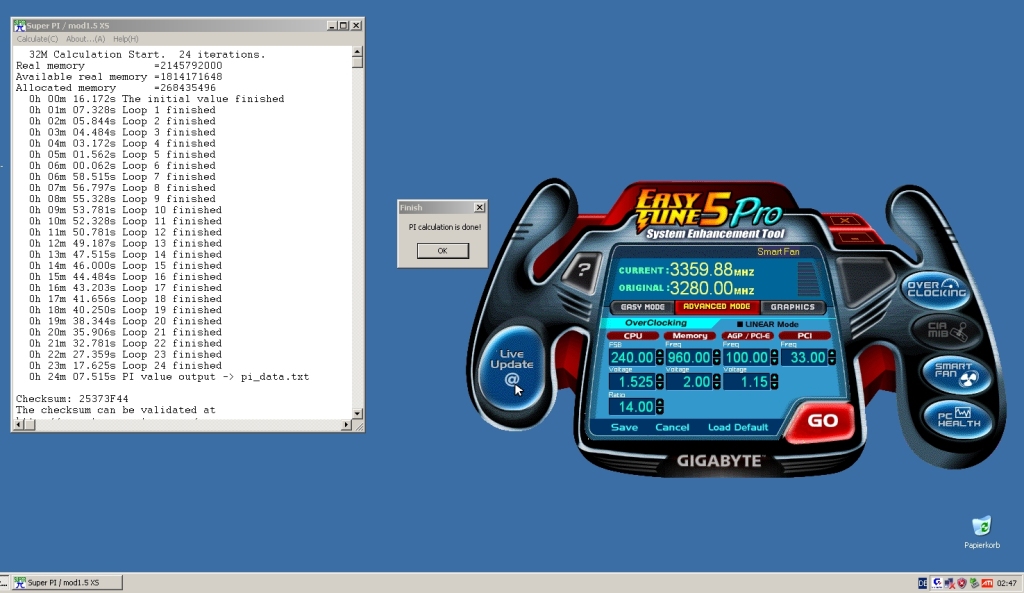Select the PCI column header
This screenshot has height=593, width=1024.
coord(805,336)
